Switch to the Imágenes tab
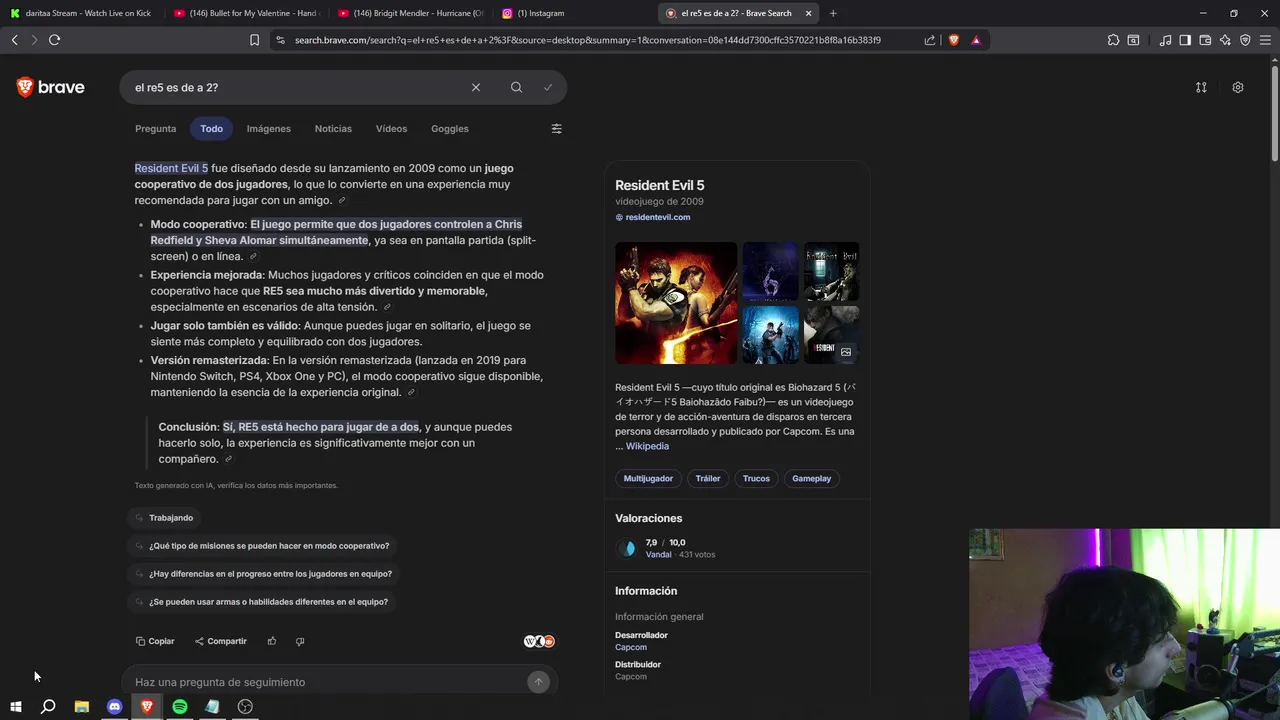1280x720 pixels. (269, 129)
